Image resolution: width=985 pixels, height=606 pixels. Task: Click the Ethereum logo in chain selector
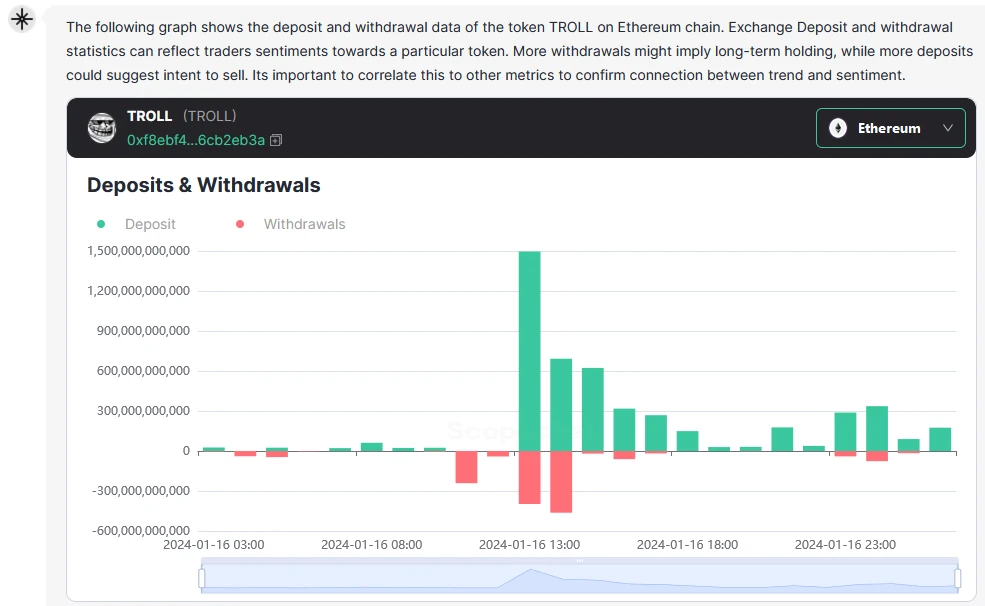click(838, 128)
